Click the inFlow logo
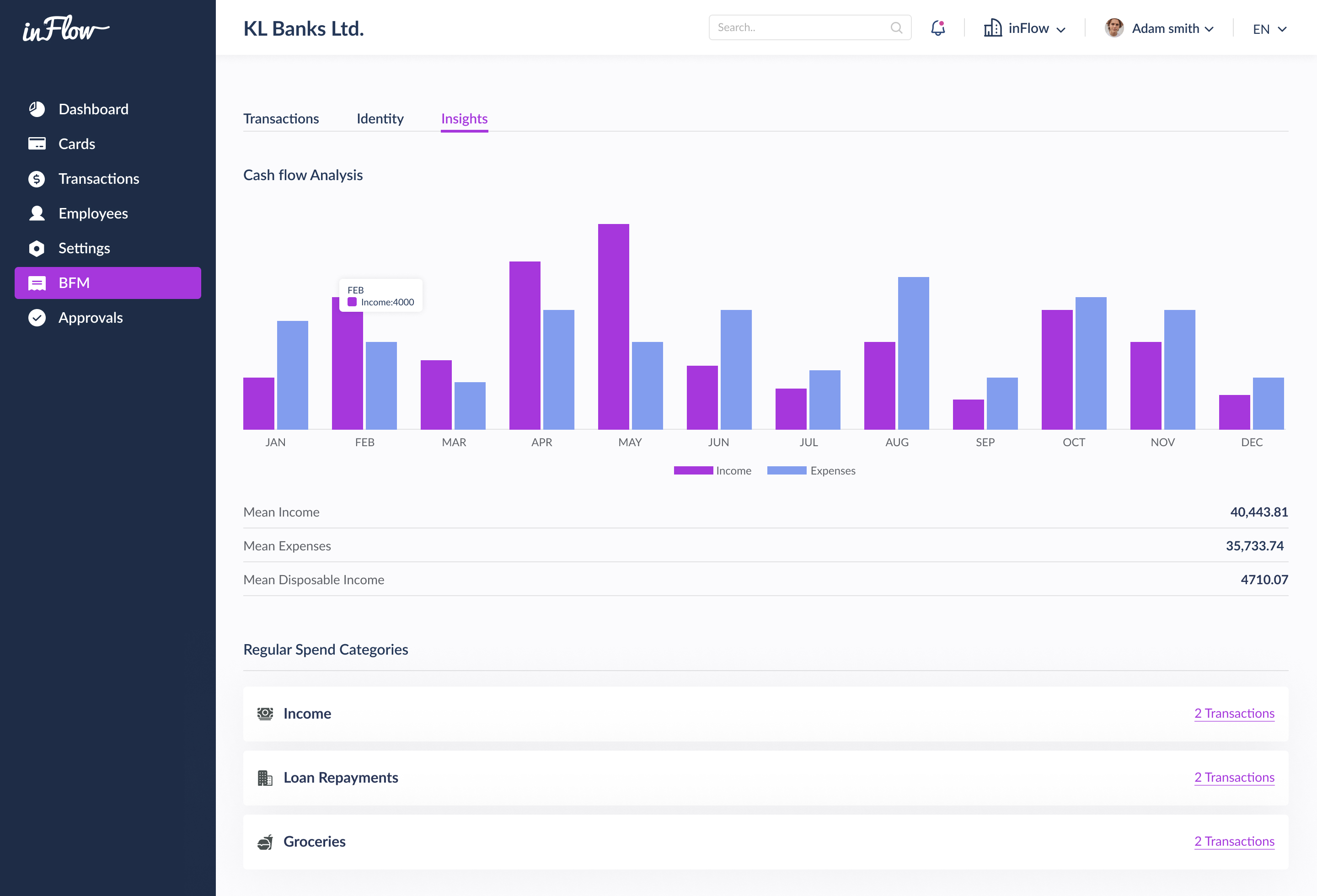The image size is (1317, 896). point(66,29)
